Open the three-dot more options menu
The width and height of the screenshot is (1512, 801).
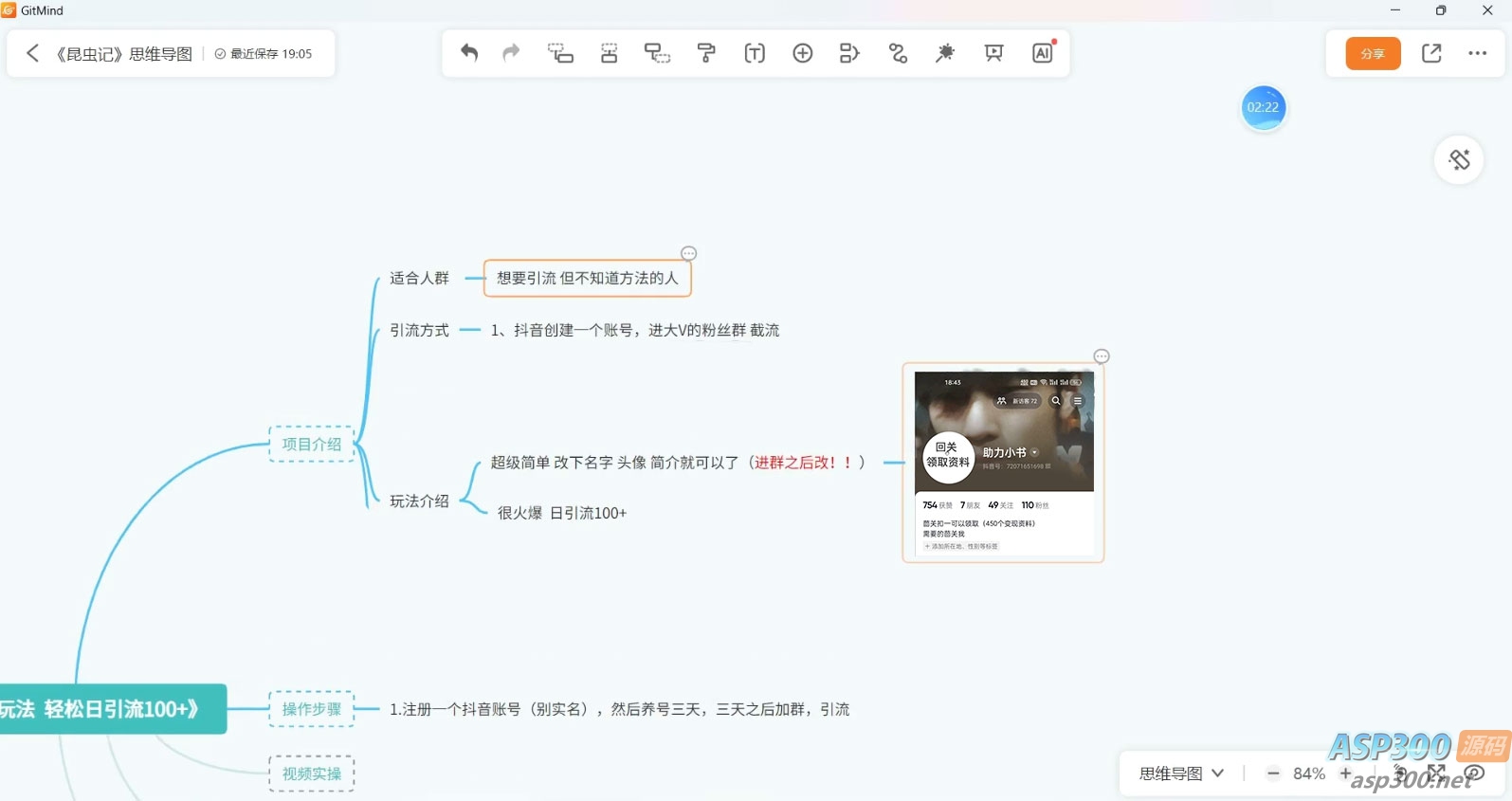(x=1477, y=53)
